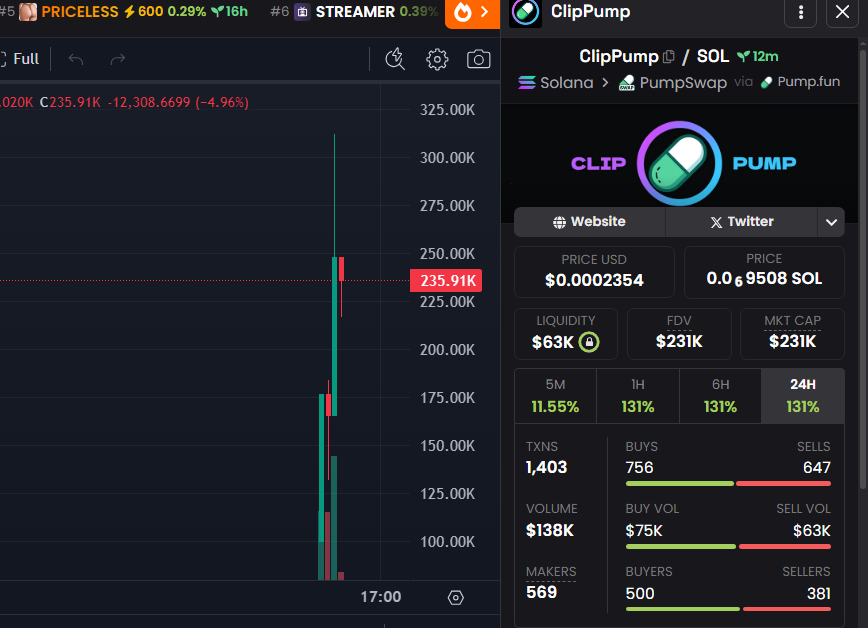Close the ClipPump pair panel
868x628 pixels.
coord(842,12)
